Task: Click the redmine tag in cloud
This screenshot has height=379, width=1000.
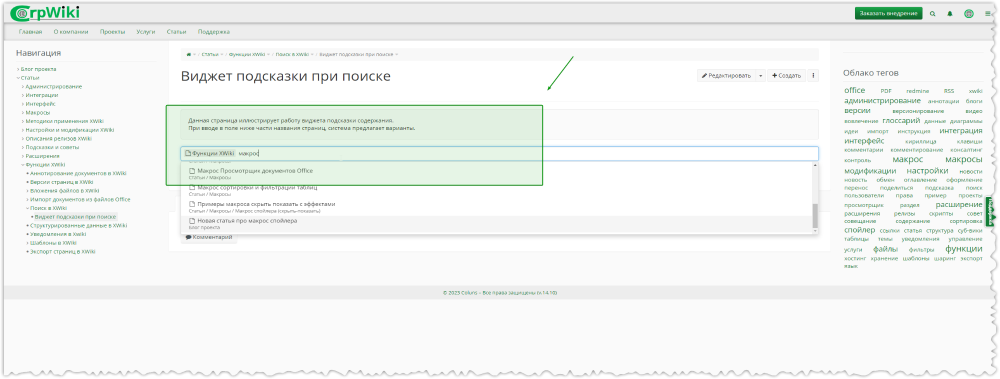Action: click(917, 91)
